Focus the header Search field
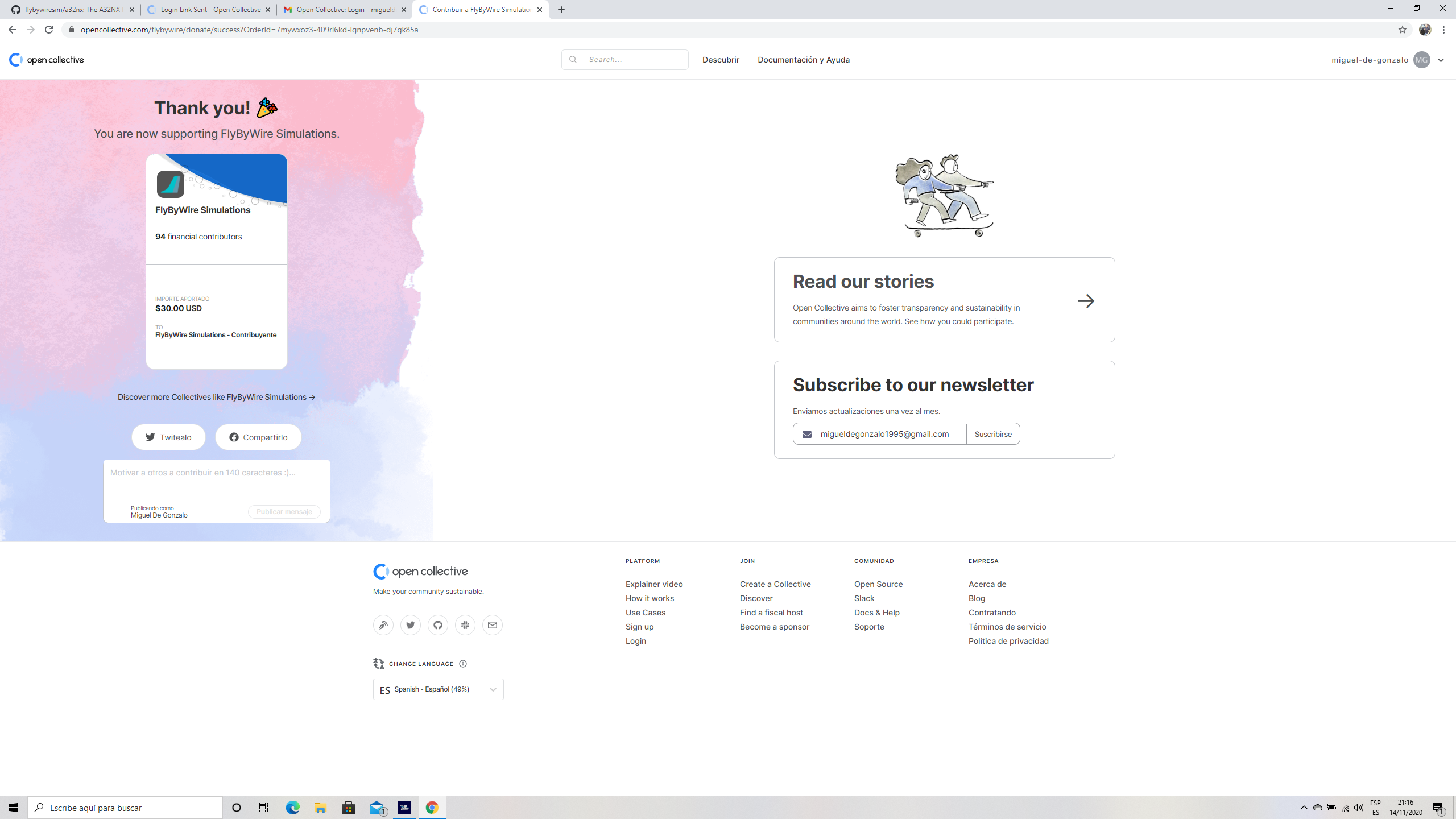 click(625, 60)
